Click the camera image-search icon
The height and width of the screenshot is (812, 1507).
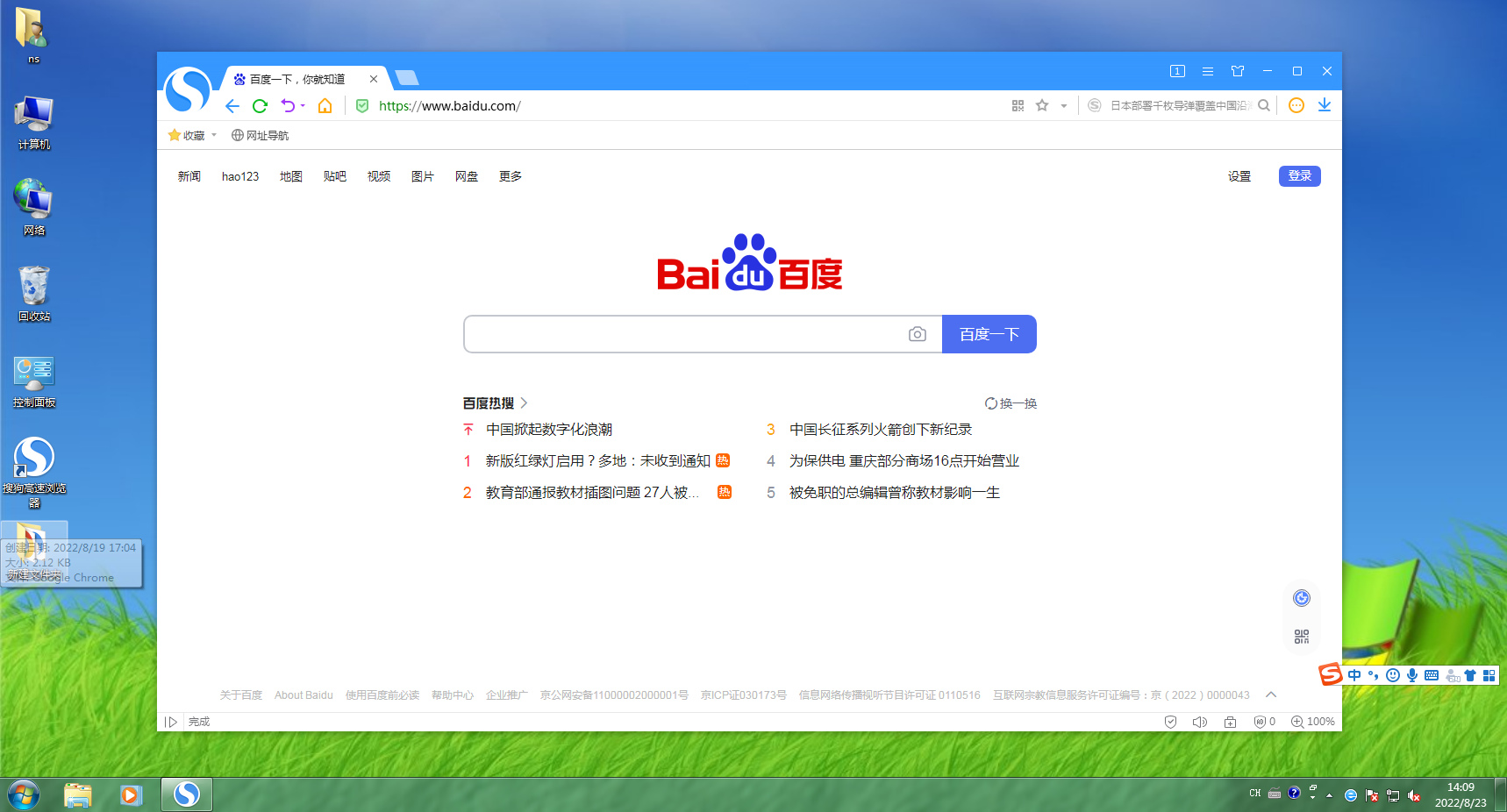pos(918,334)
